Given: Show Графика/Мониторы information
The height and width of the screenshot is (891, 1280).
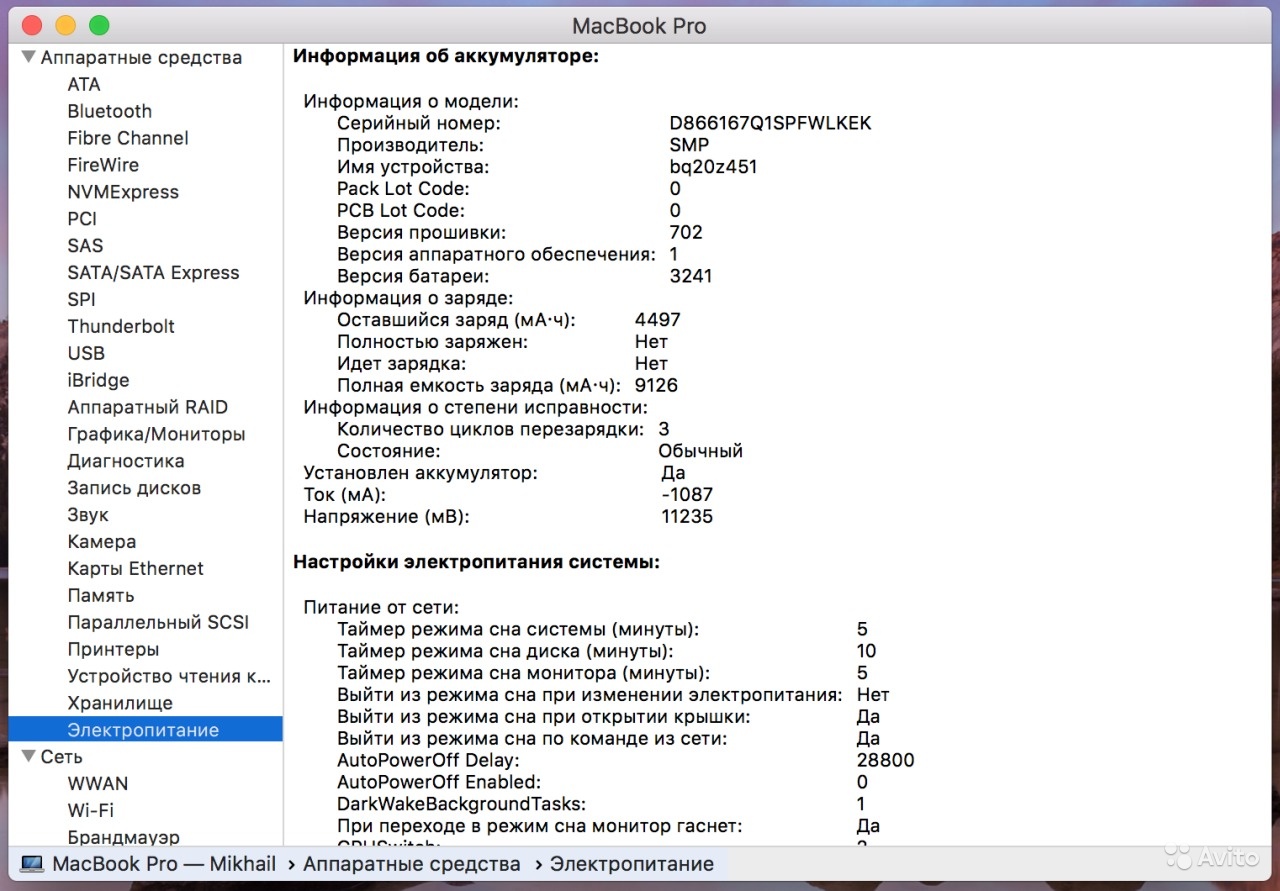Looking at the screenshot, I should point(156,435).
